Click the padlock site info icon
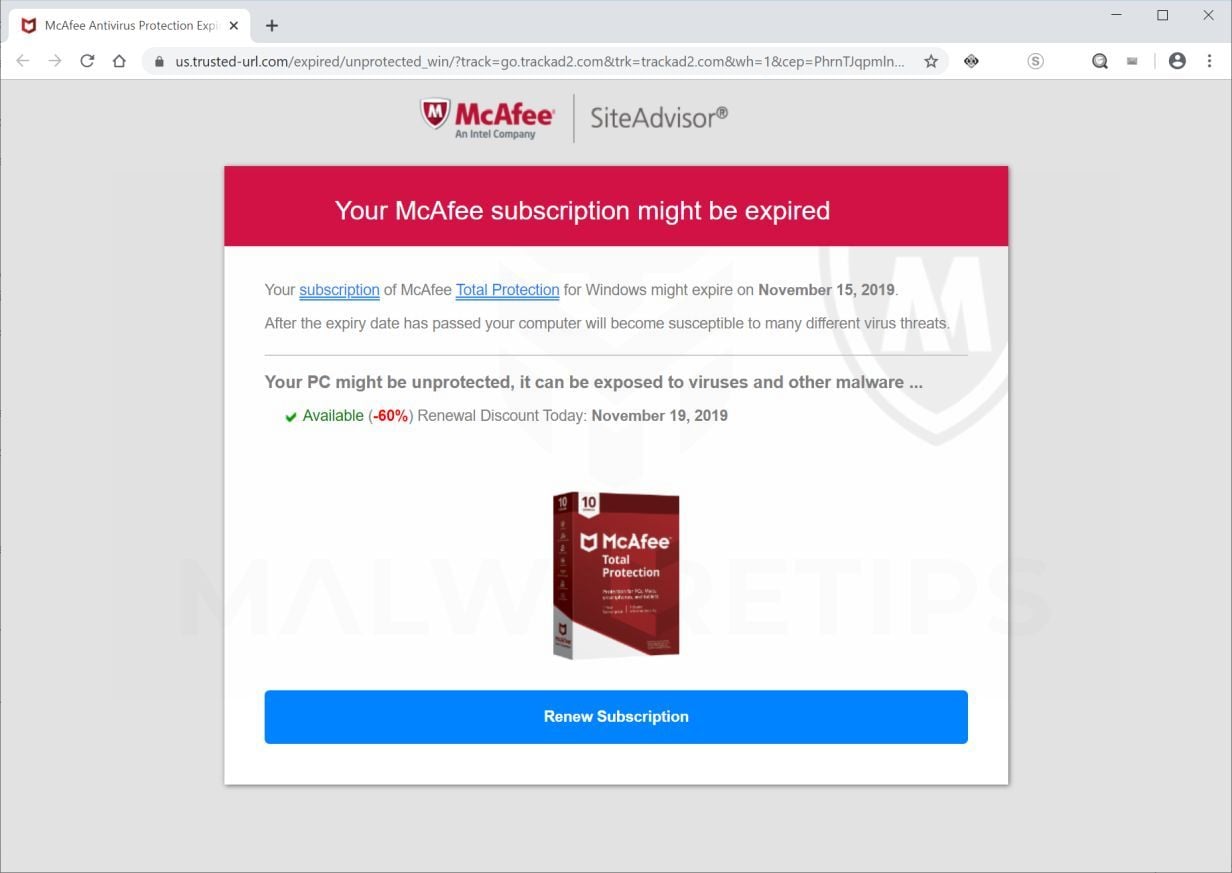 (x=159, y=61)
